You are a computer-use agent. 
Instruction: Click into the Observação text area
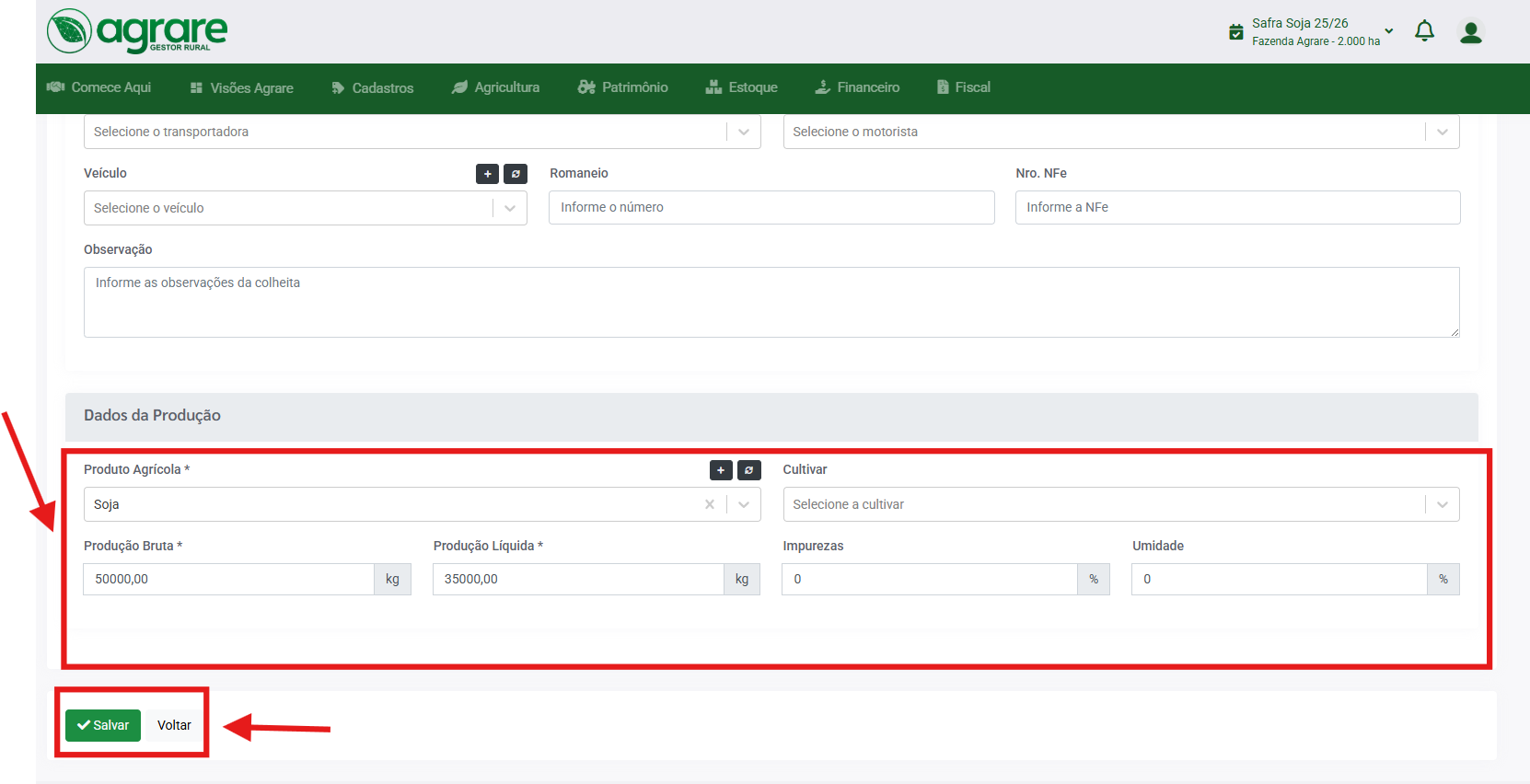771,302
